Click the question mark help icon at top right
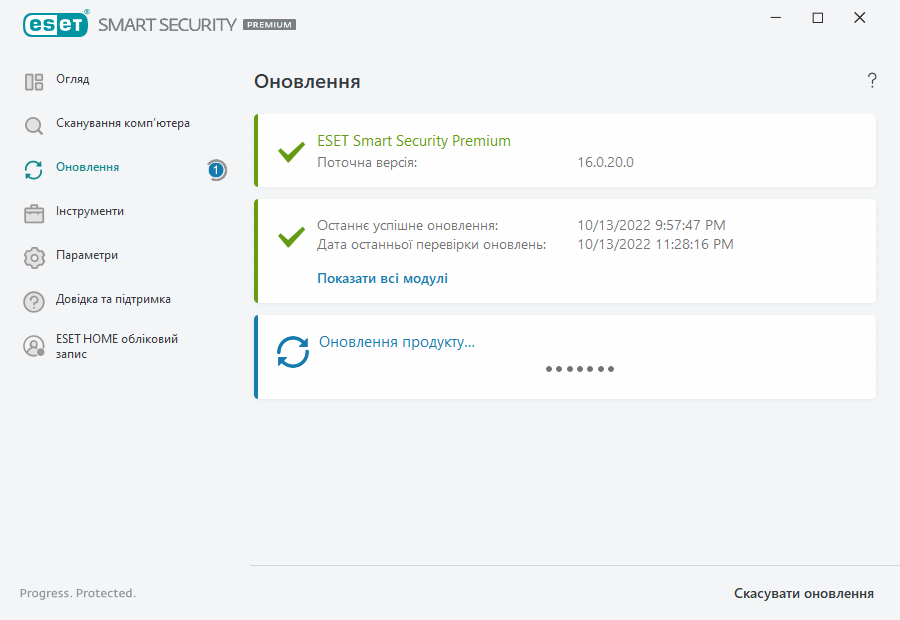The width and height of the screenshot is (900, 620). coord(872,81)
